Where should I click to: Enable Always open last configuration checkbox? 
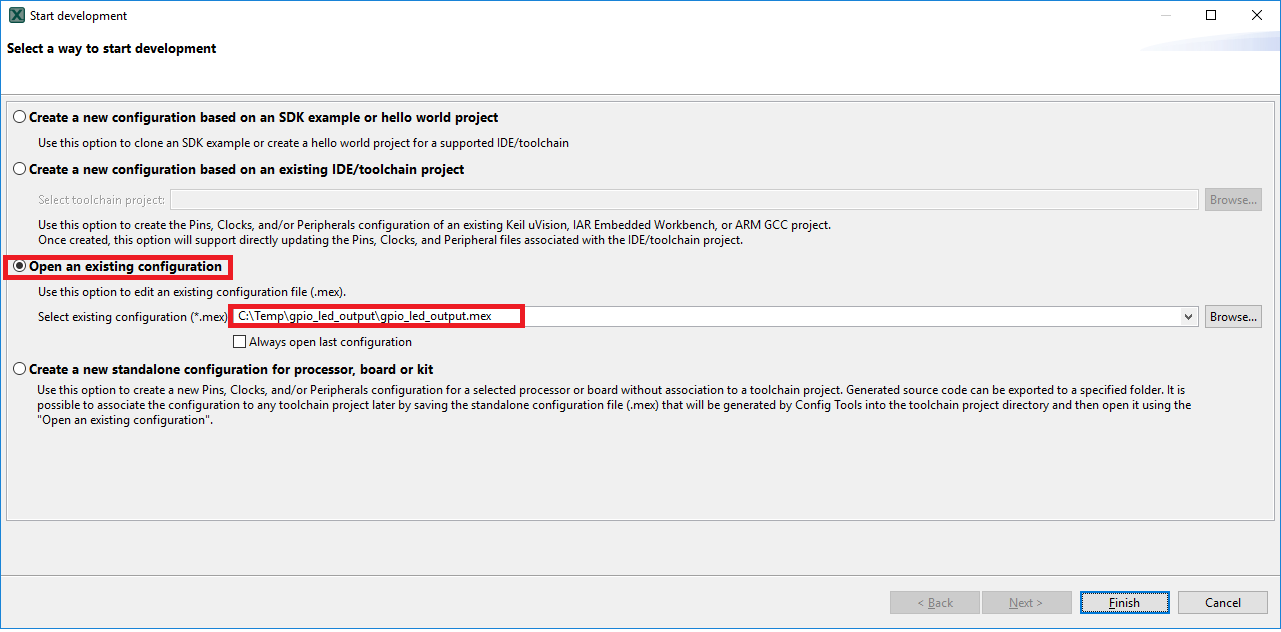pos(239,342)
